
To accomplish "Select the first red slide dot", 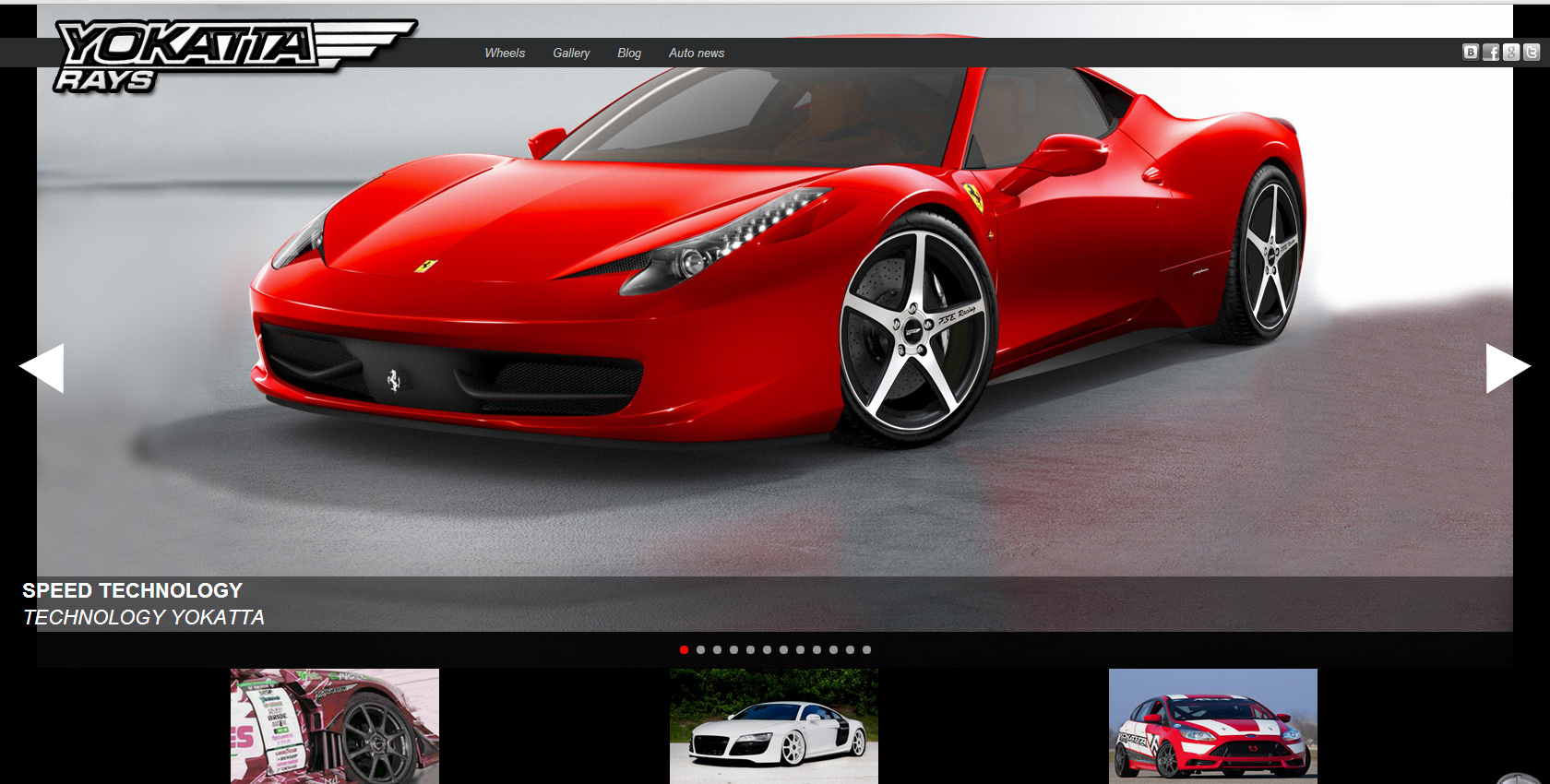I will point(684,649).
